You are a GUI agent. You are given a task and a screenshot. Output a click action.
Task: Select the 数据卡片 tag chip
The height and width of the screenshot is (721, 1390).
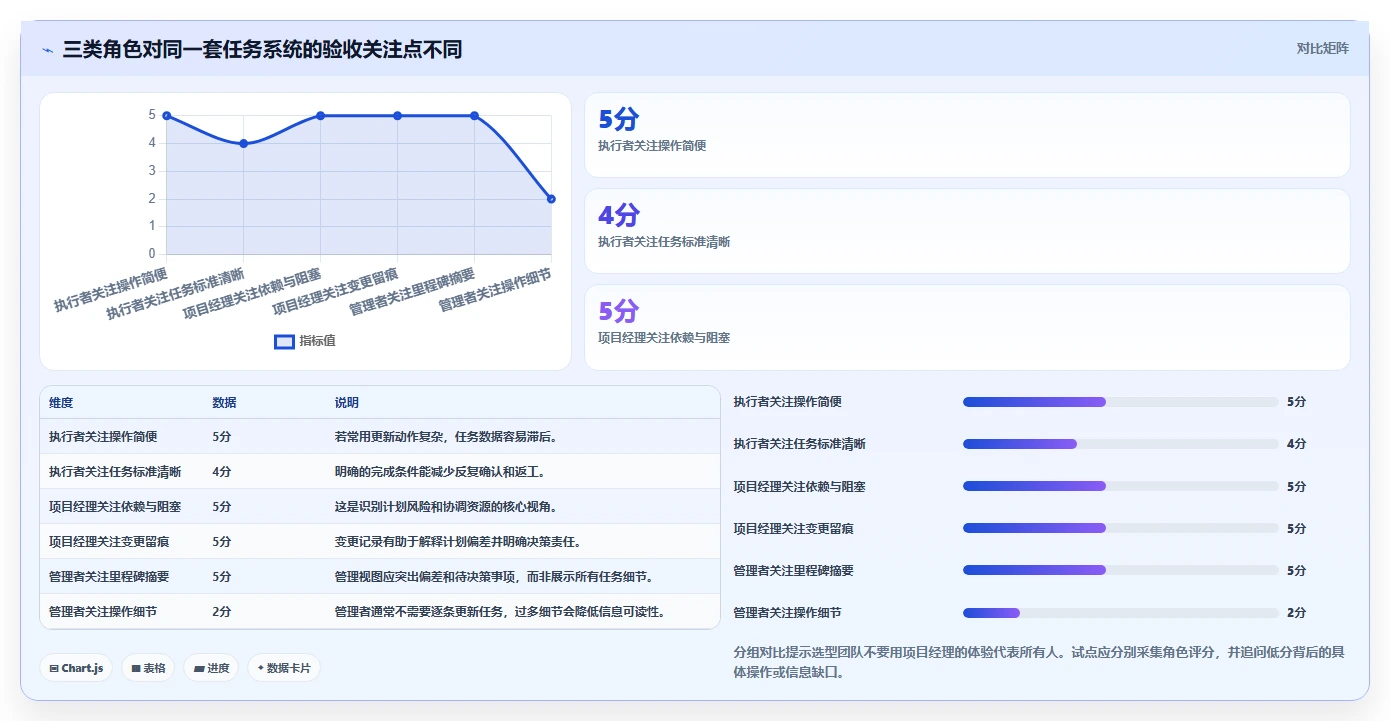click(x=284, y=668)
